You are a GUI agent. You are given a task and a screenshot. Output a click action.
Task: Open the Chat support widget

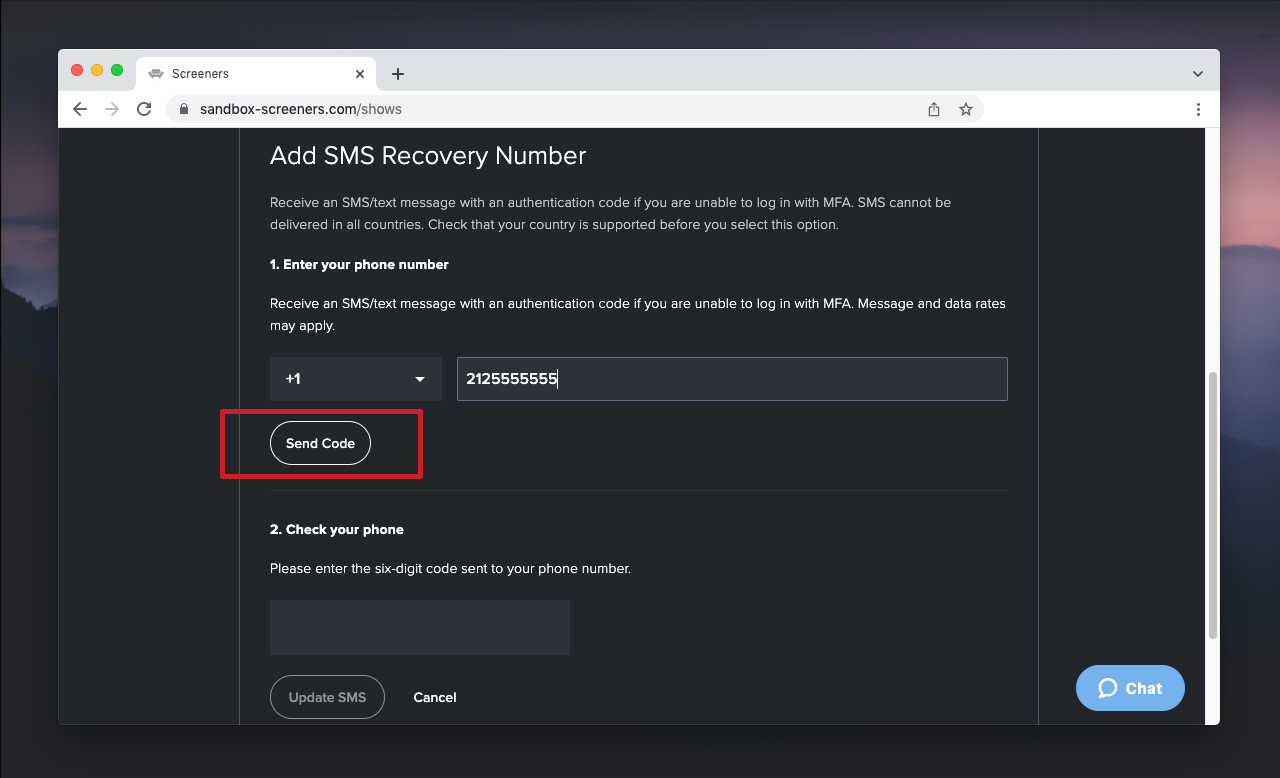pyautogui.click(x=1130, y=688)
